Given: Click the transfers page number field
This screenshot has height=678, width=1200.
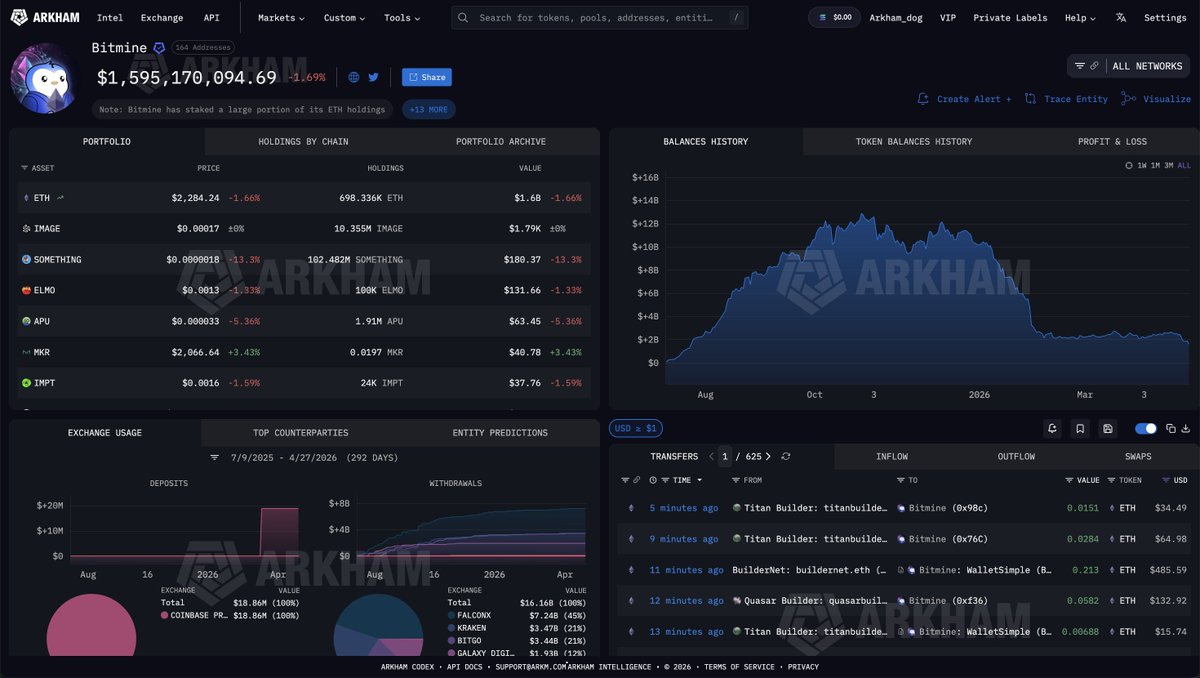Looking at the screenshot, I should coord(726,456).
